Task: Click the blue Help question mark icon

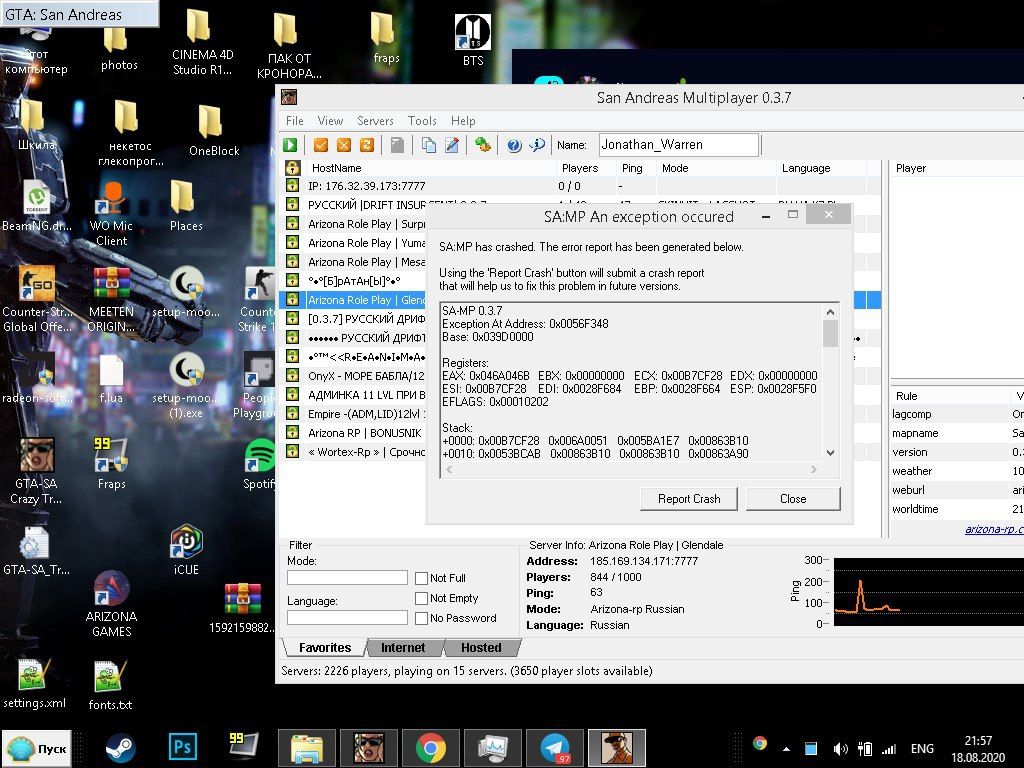Action: click(x=514, y=145)
